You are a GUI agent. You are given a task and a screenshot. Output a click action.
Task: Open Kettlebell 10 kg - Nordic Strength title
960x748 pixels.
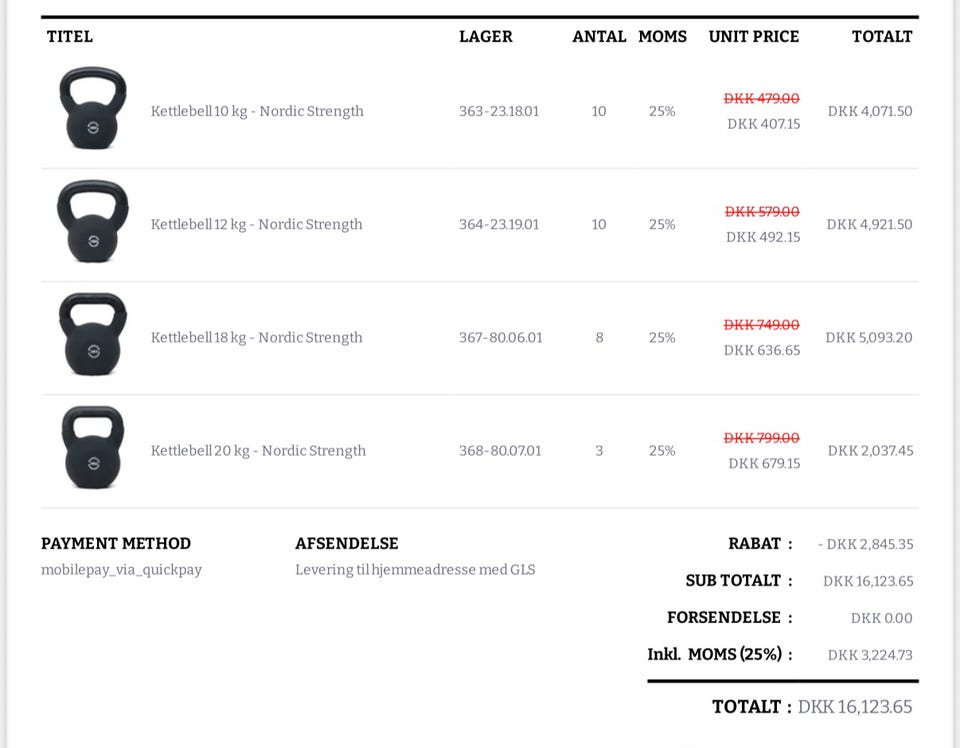click(x=257, y=111)
